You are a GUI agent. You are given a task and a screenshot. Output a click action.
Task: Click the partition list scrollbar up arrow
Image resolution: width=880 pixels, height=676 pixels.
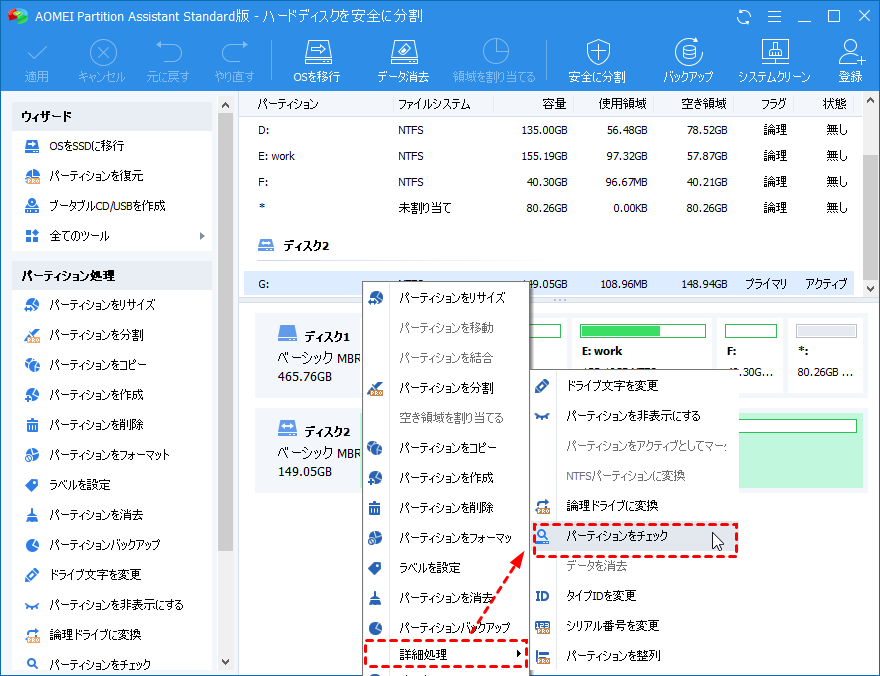tap(870, 101)
